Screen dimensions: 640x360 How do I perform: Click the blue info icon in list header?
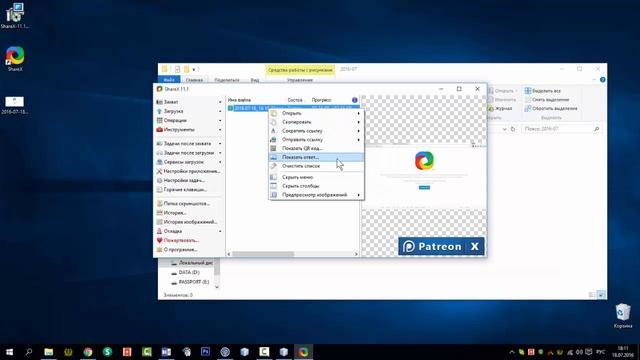click(354, 100)
